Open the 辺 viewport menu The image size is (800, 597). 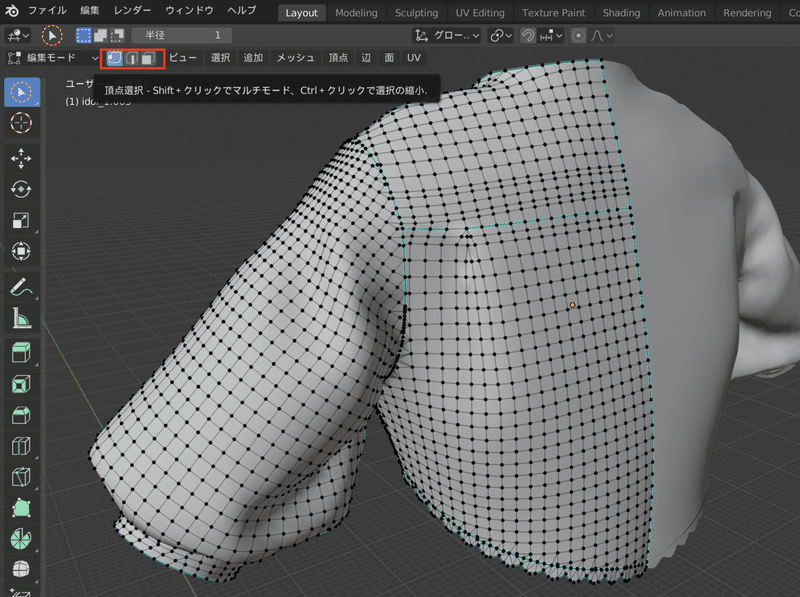pyautogui.click(x=366, y=58)
